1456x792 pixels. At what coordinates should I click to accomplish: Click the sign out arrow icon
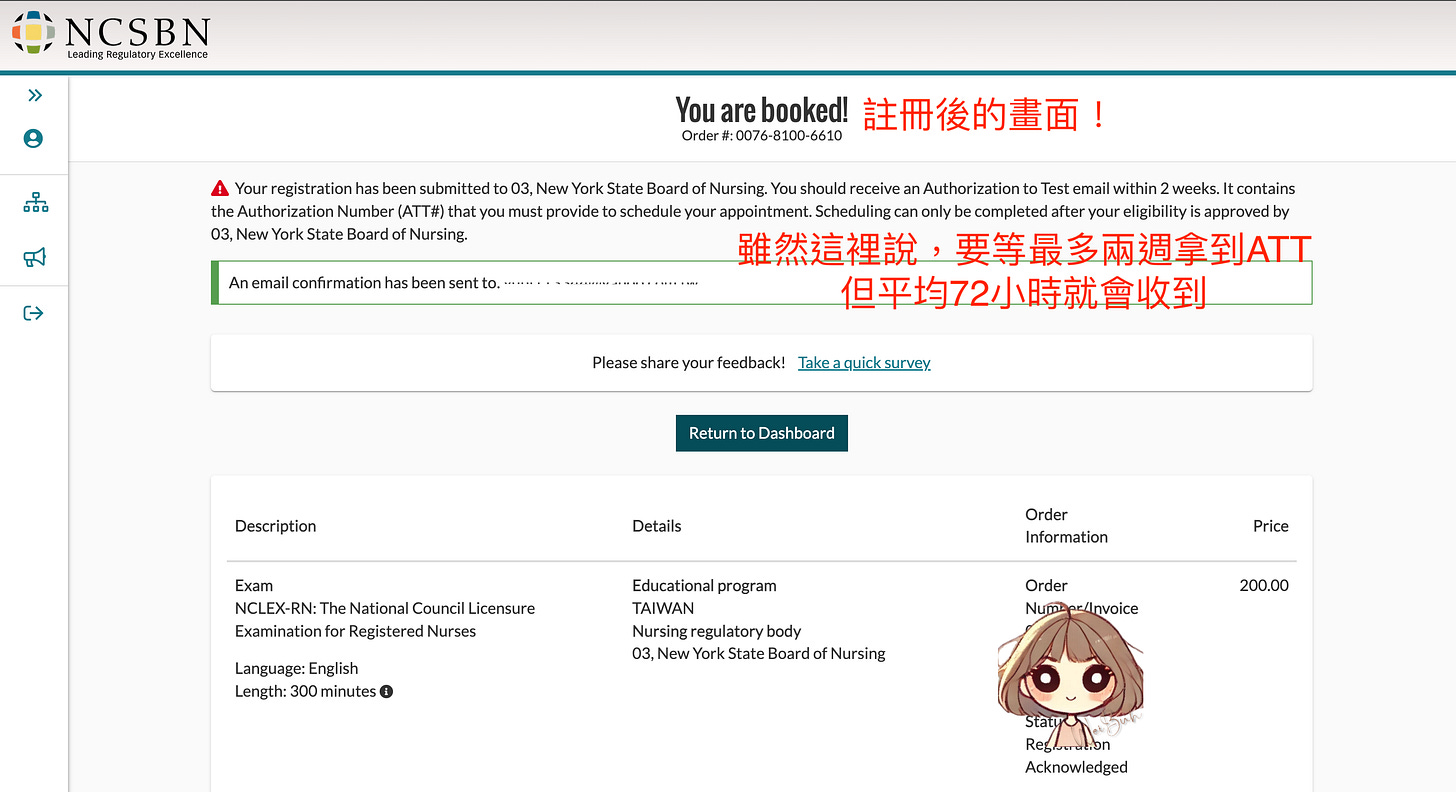(x=33, y=313)
